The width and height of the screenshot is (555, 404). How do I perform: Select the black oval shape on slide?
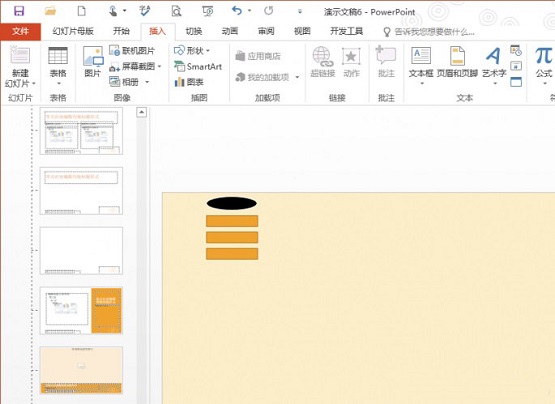pos(231,203)
